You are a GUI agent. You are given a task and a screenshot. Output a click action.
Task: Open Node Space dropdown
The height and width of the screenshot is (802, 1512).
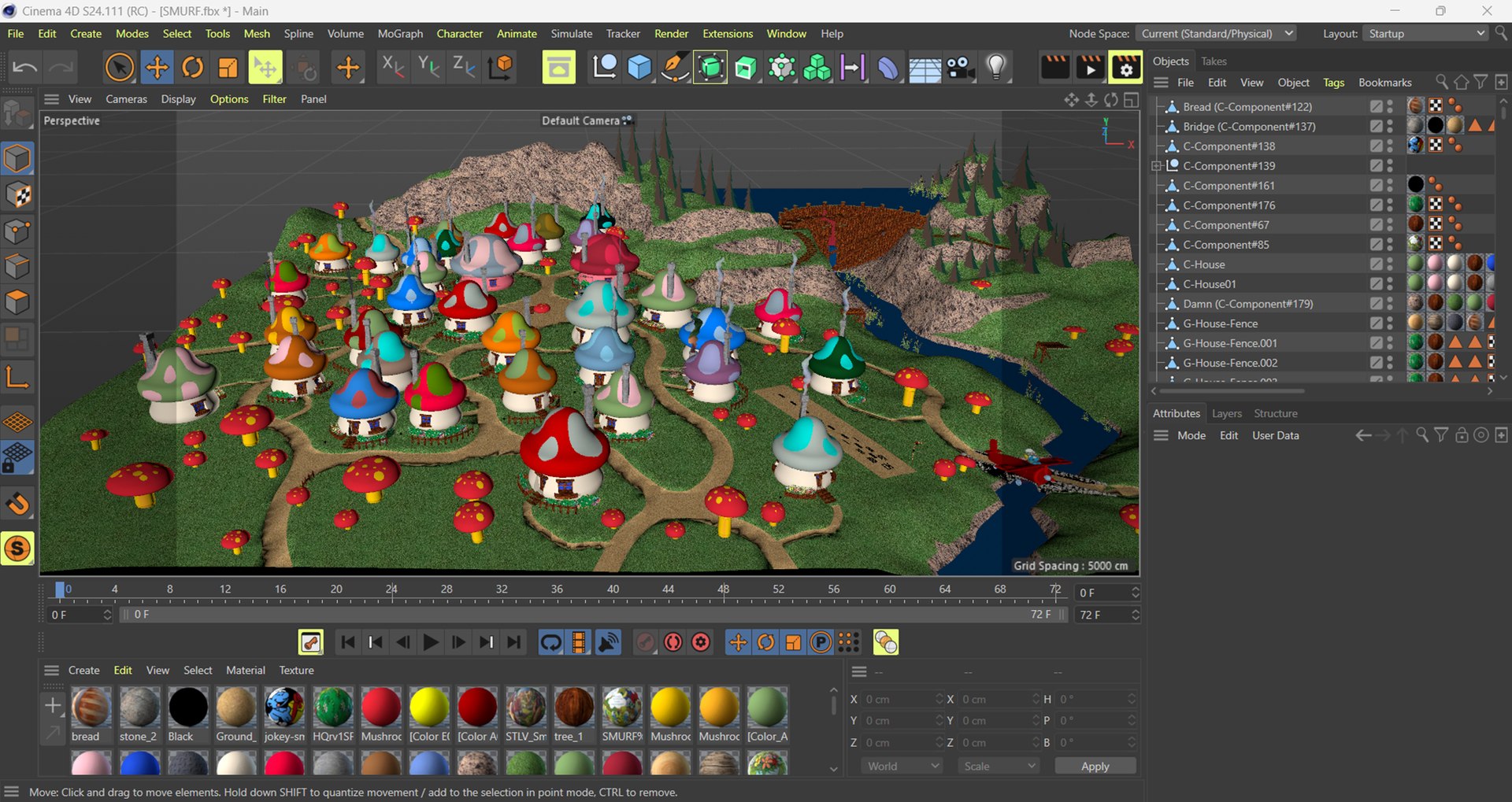tap(1217, 34)
